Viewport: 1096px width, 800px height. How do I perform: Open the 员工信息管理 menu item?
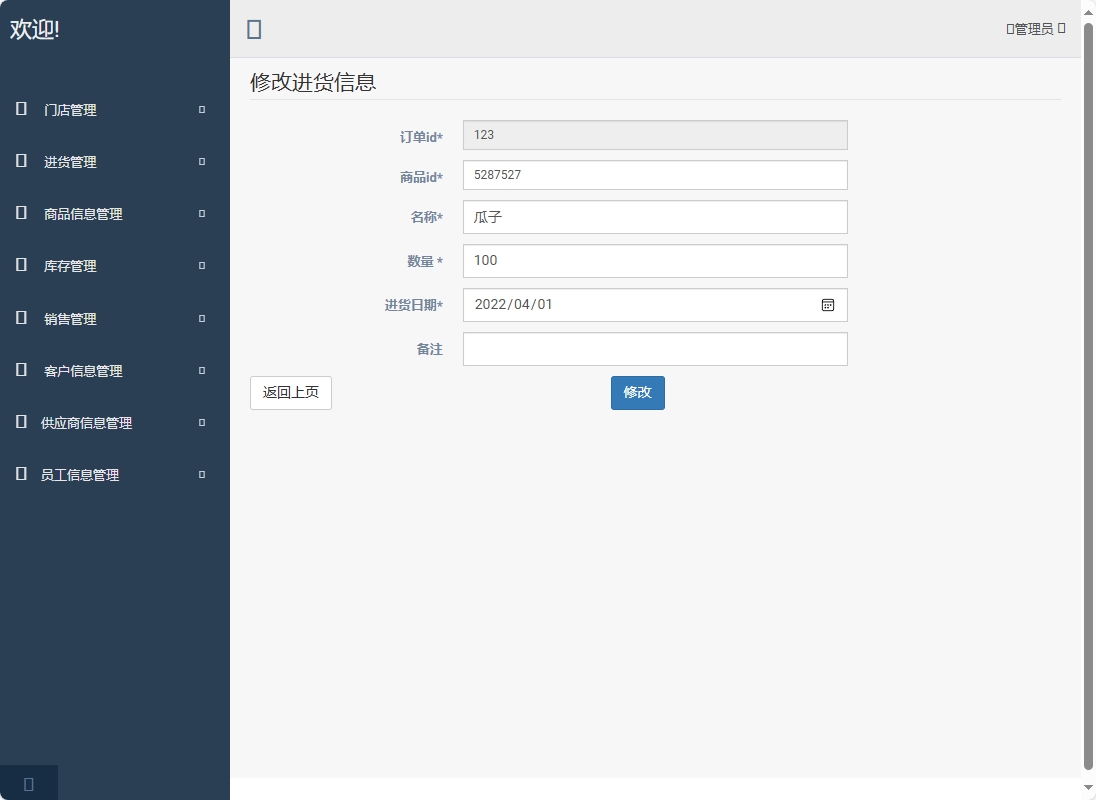click(79, 474)
